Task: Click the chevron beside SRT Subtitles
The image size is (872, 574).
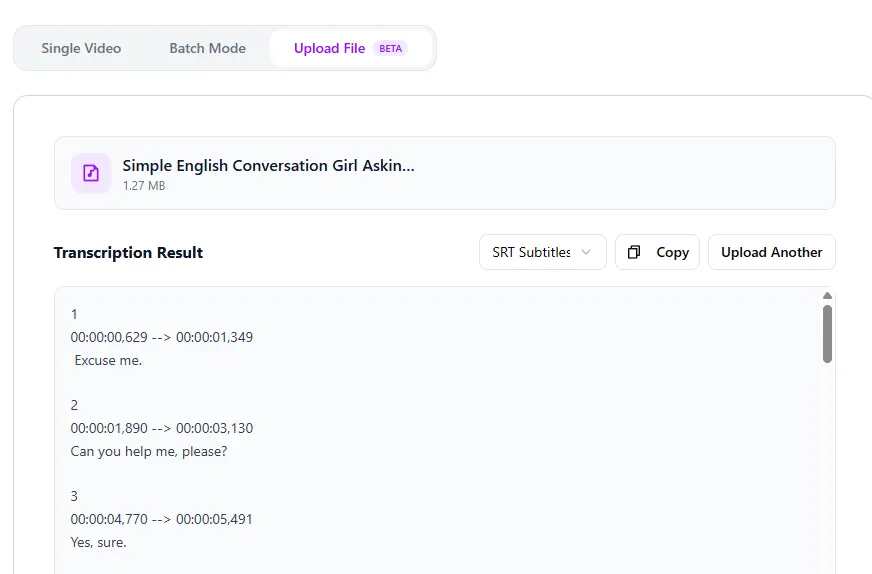Action: 586,252
